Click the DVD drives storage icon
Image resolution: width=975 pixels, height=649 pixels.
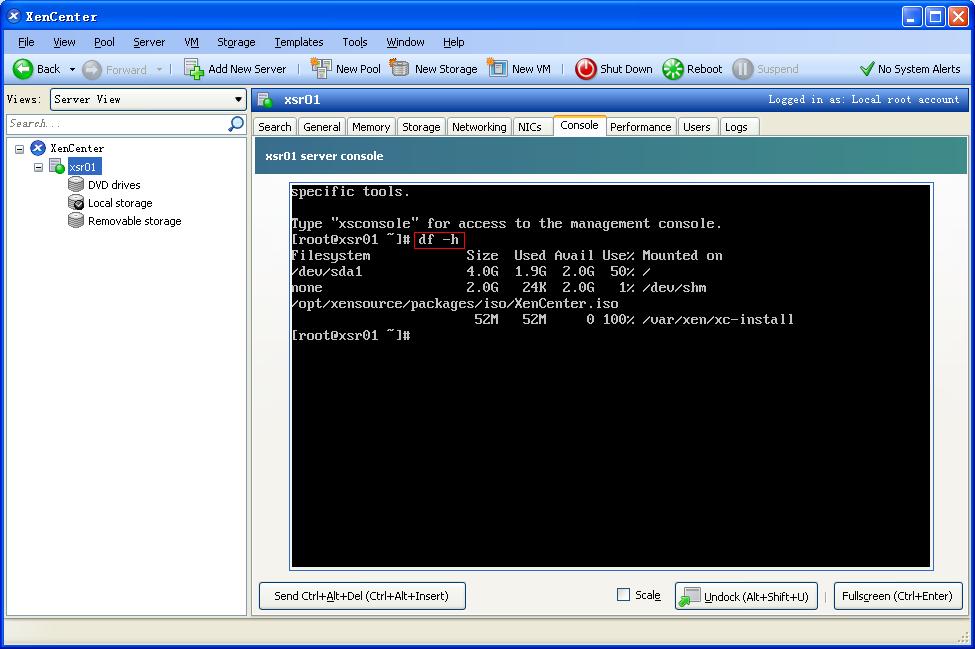click(76, 185)
